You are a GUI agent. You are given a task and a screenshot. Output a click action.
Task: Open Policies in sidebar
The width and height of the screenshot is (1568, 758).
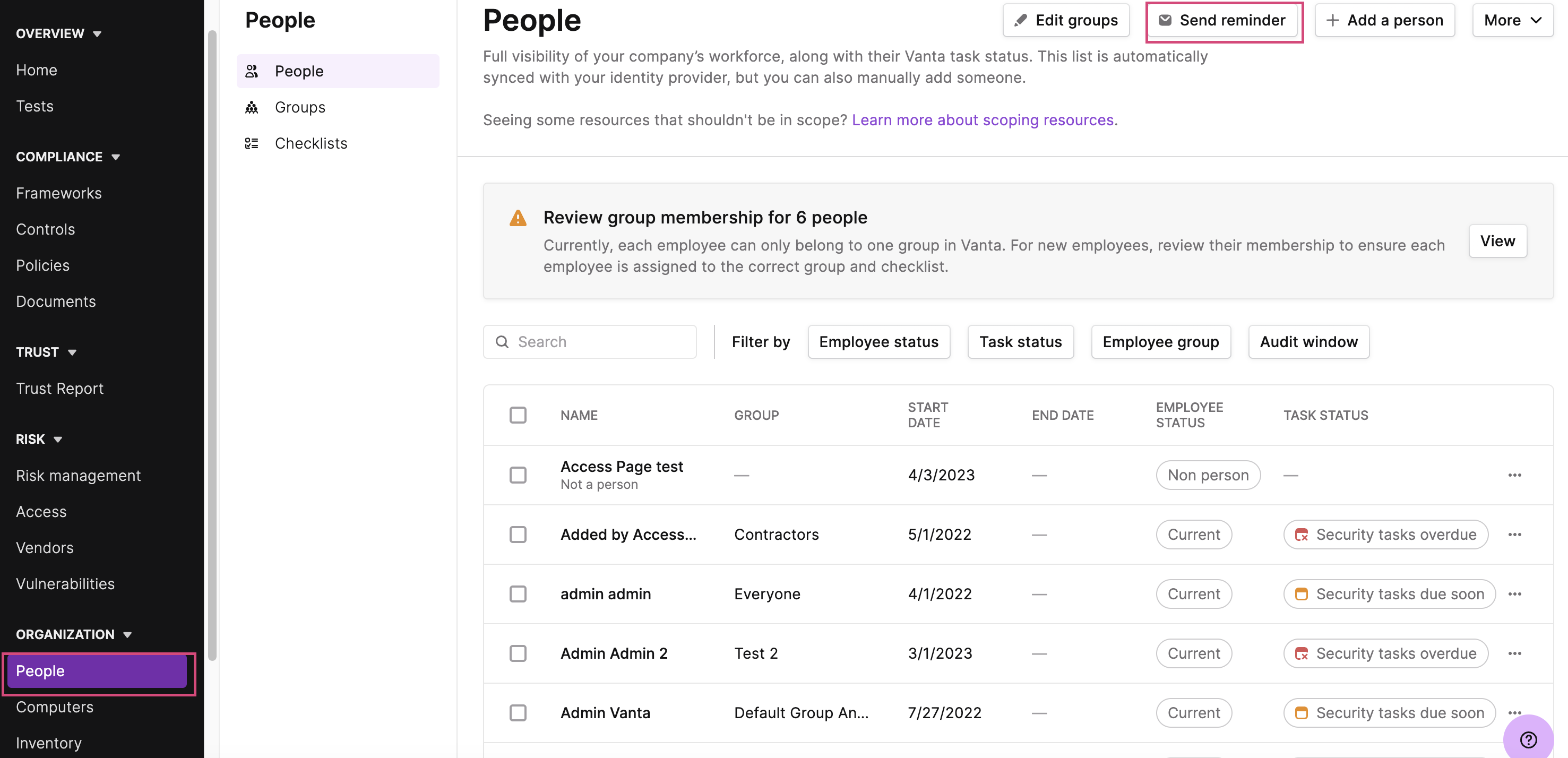point(42,265)
